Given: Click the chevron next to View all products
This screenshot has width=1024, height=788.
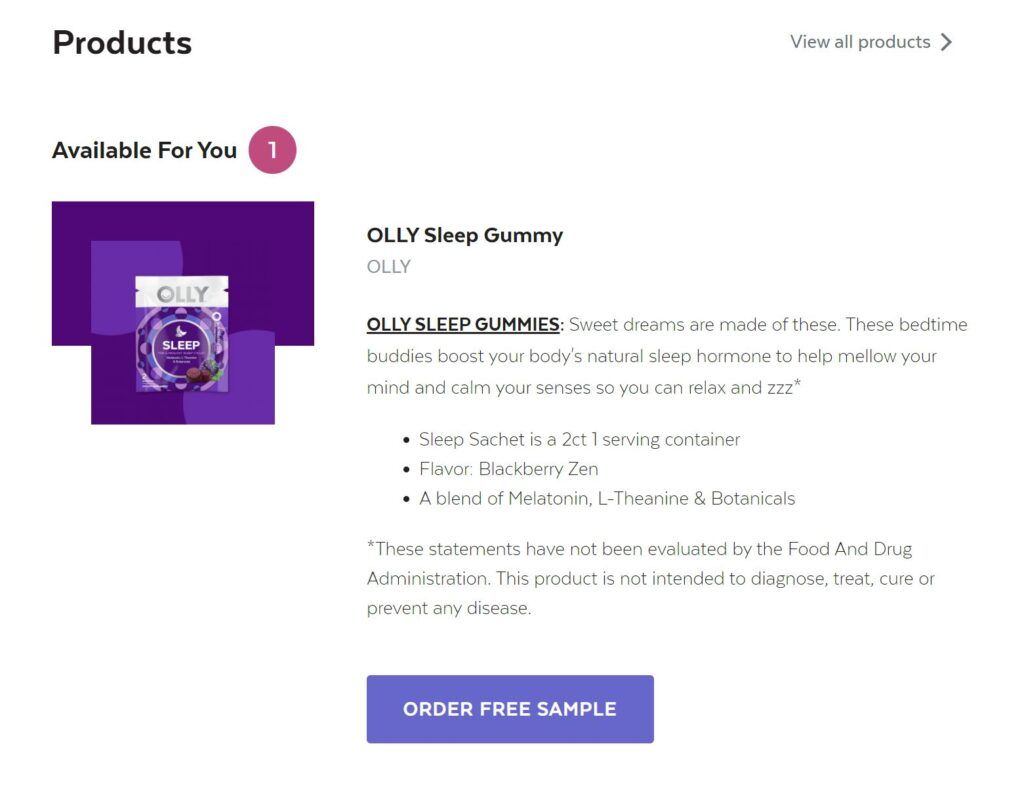Looking at the screenshot, I should pos(945,42).
